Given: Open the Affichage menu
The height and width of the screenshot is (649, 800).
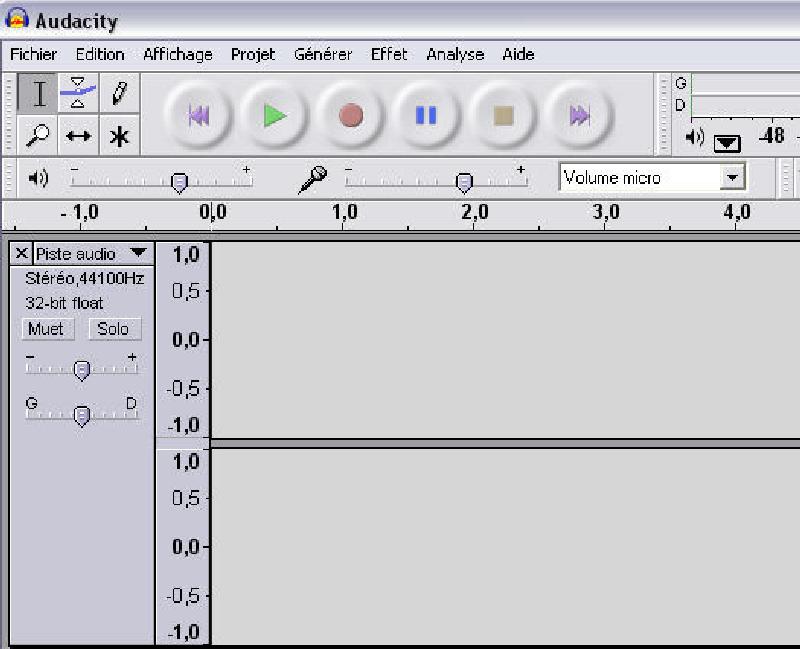Looking at the screenshot, I should point(178,54).
